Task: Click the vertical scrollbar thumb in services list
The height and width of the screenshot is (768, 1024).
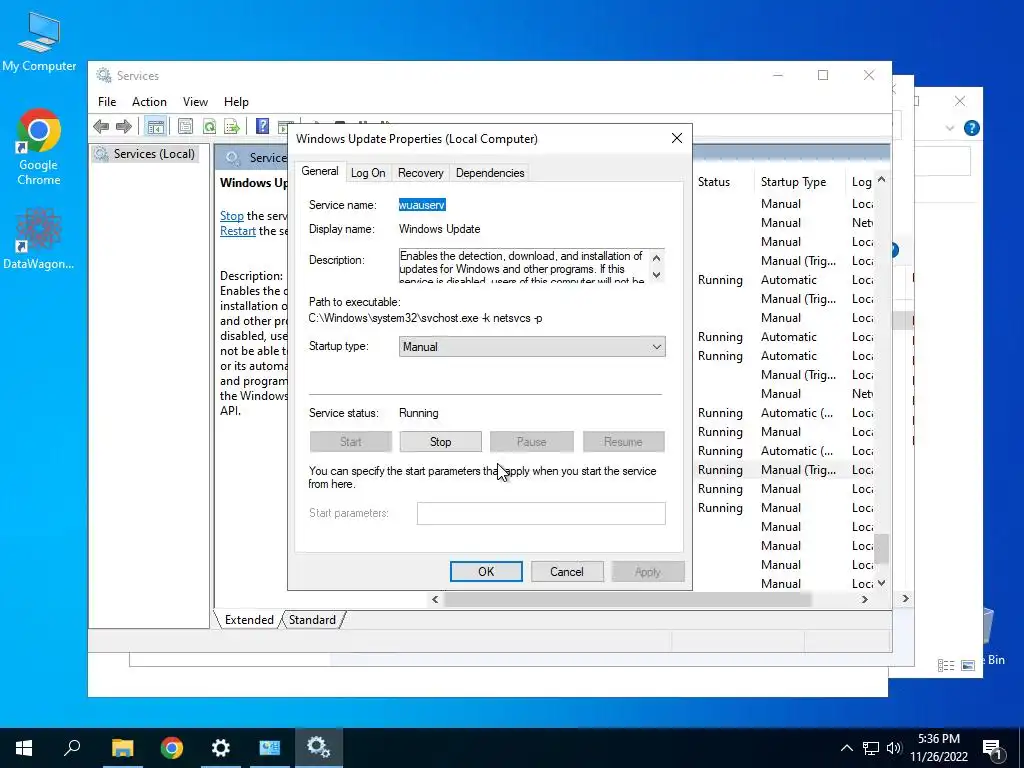Action: click(x=882, y=549)
